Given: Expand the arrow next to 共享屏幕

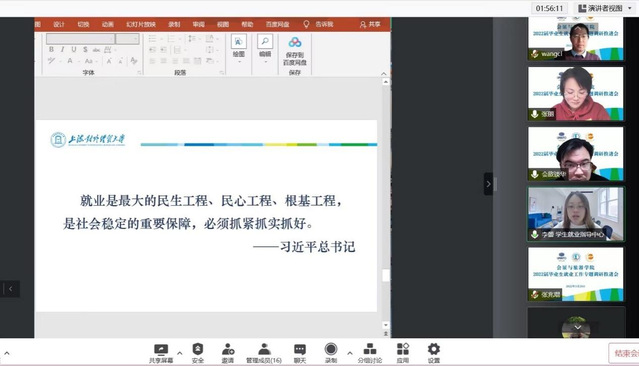Looking at the screenshot, I should [x=179, y=353].
